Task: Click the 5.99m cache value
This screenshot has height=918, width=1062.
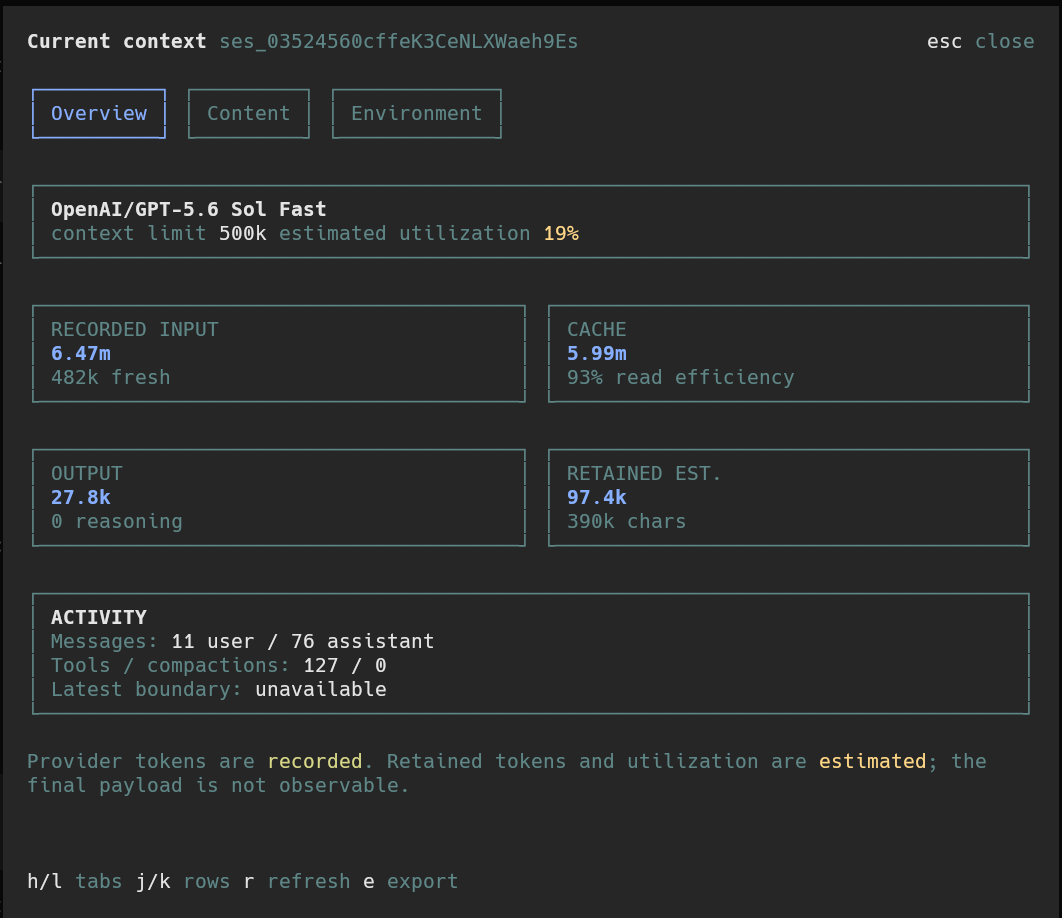Action: pos(596,353)
